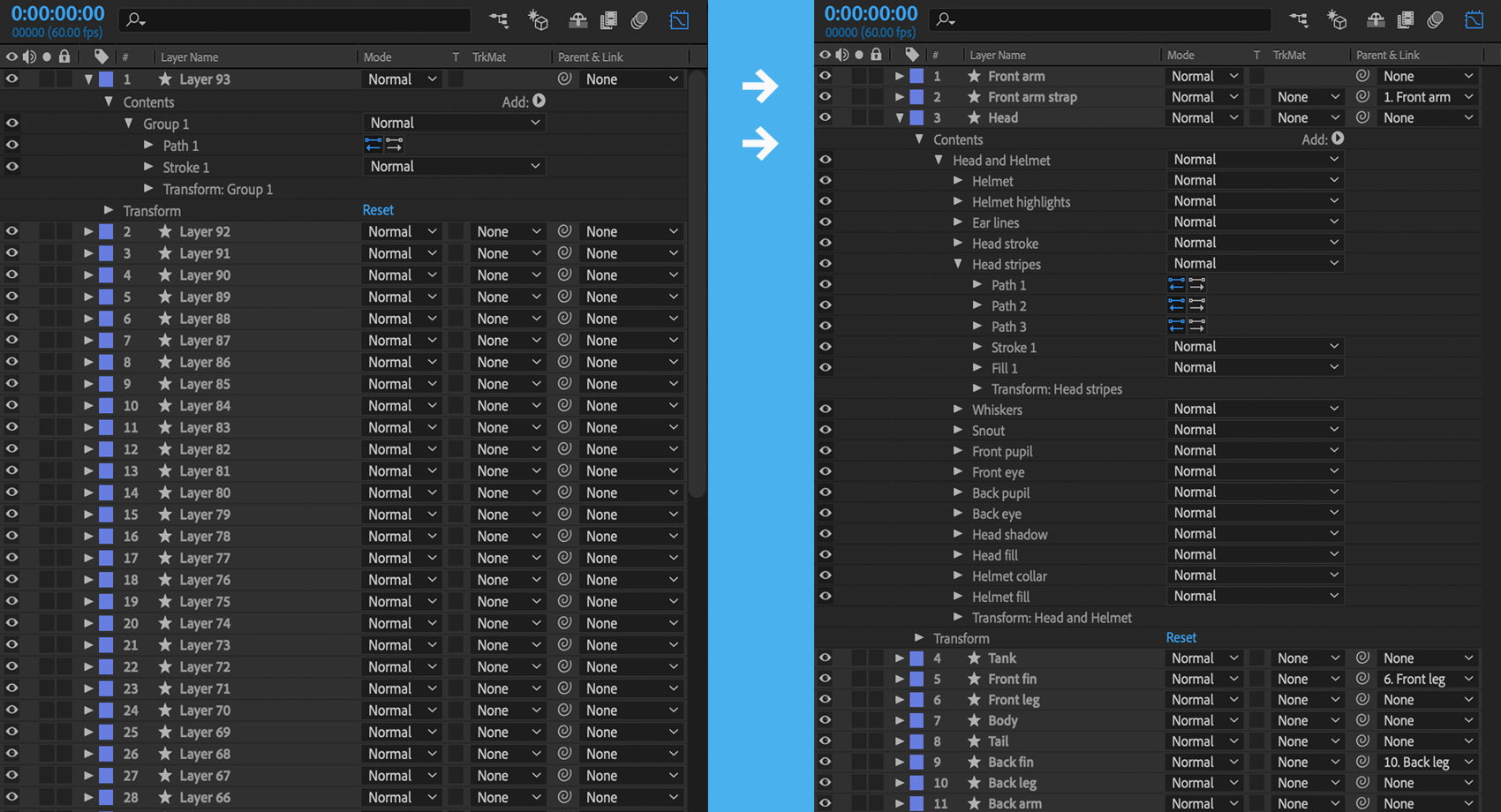Screen dimensions: 1501x812
Task: Open Mode dropdown for Whiskers group
Action: pos(1255,409)
